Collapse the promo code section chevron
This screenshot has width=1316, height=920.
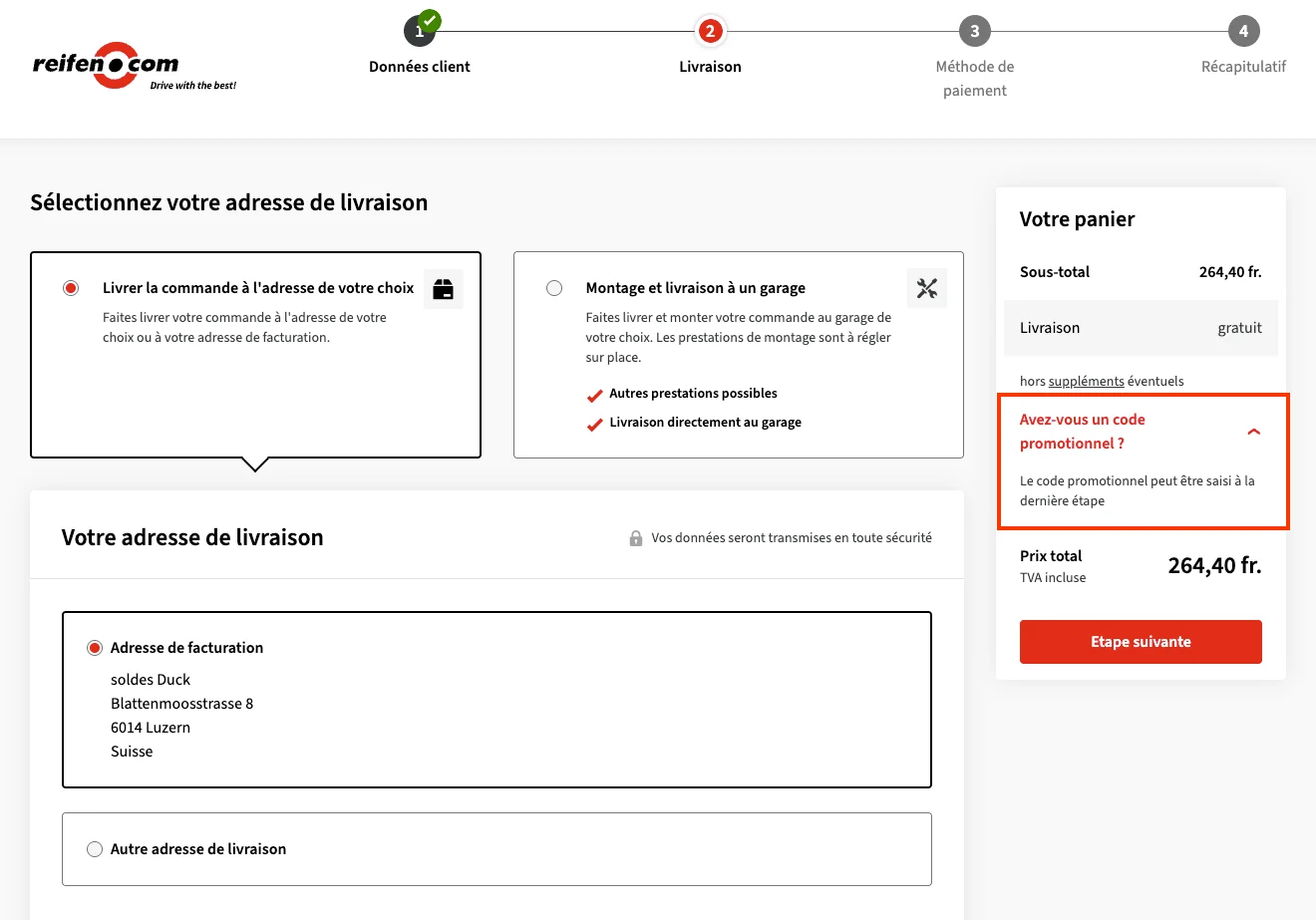(1253, 432)
